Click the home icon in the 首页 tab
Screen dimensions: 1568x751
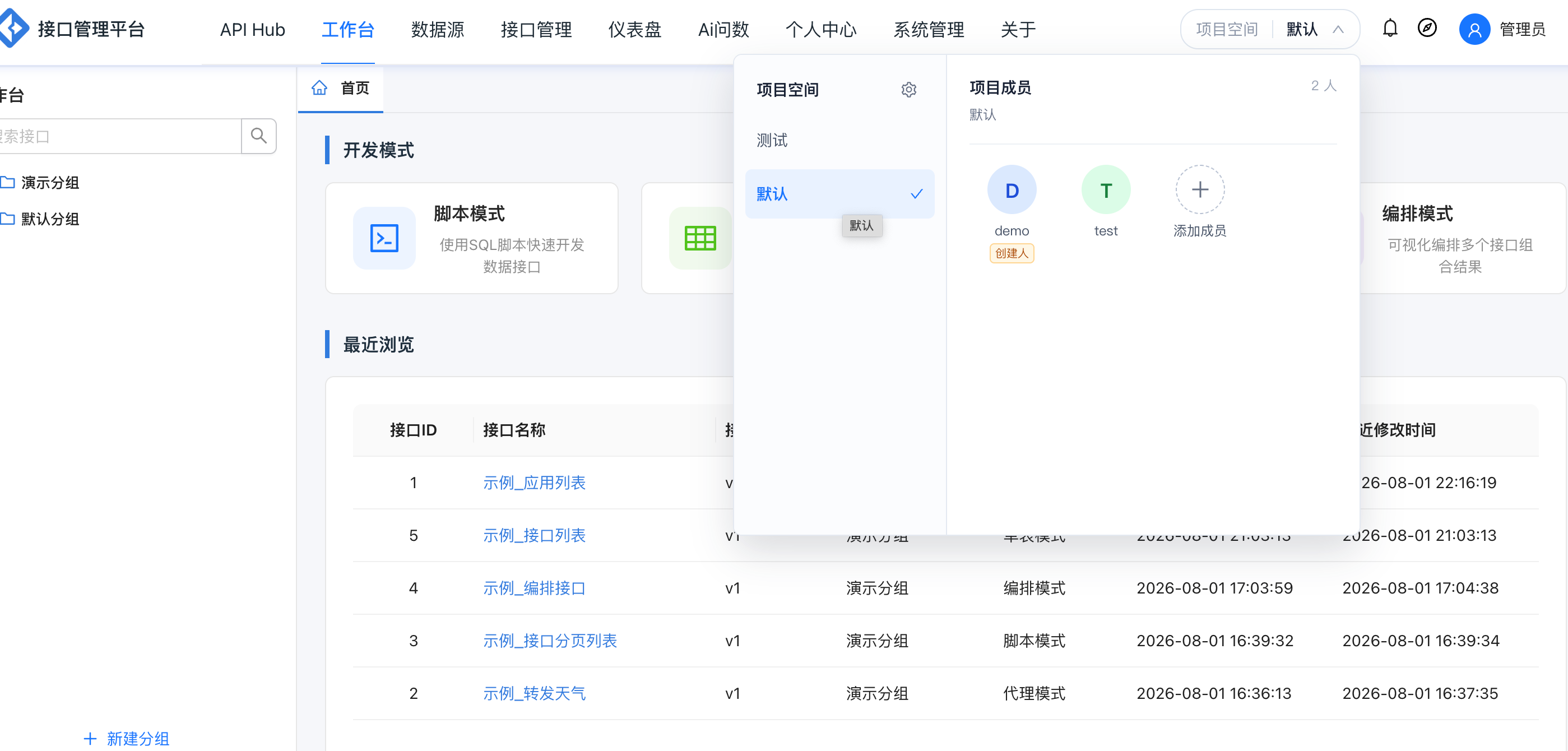(x=319, y=88)
